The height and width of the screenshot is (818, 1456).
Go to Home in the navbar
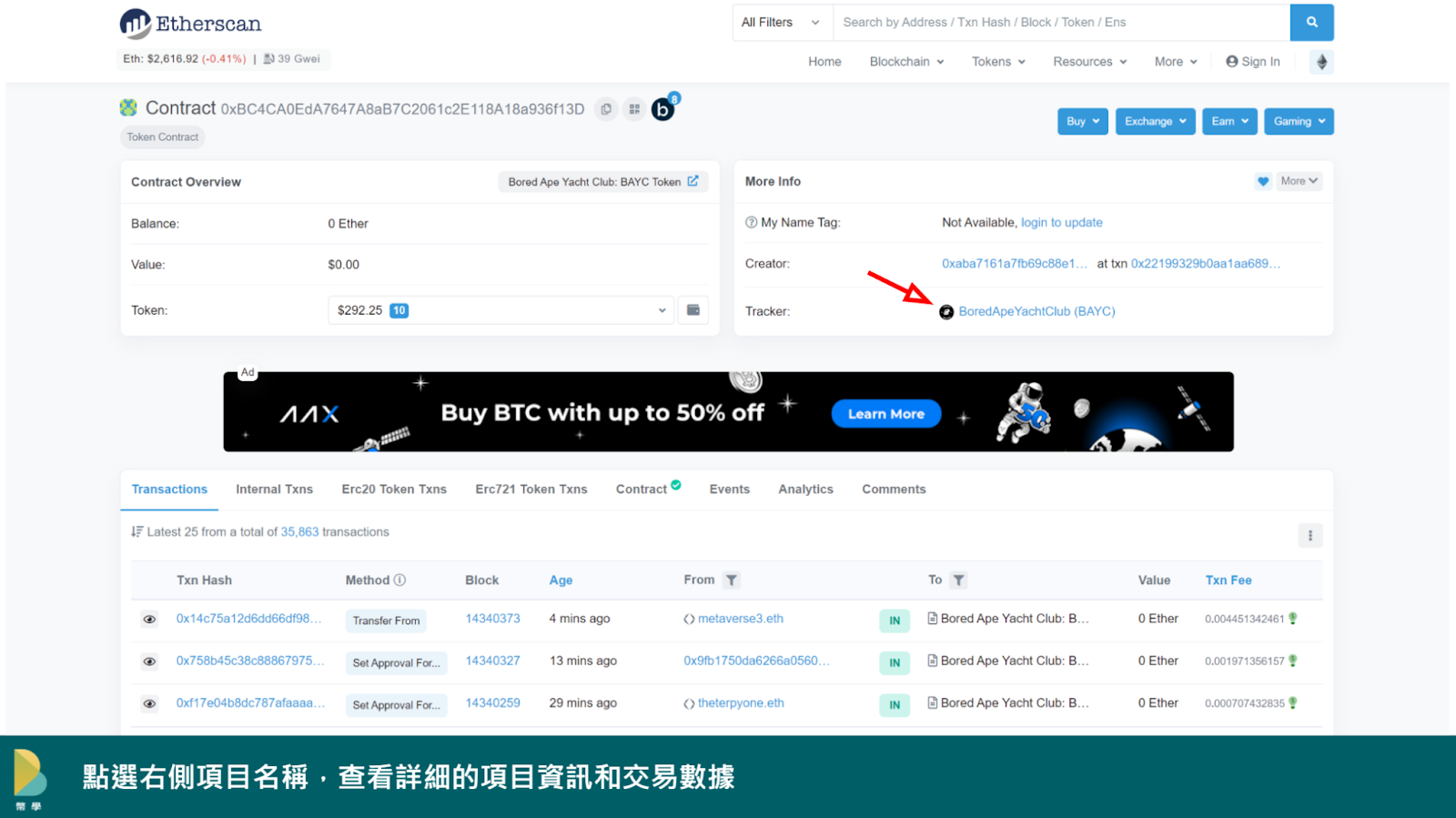coord(824,62)
